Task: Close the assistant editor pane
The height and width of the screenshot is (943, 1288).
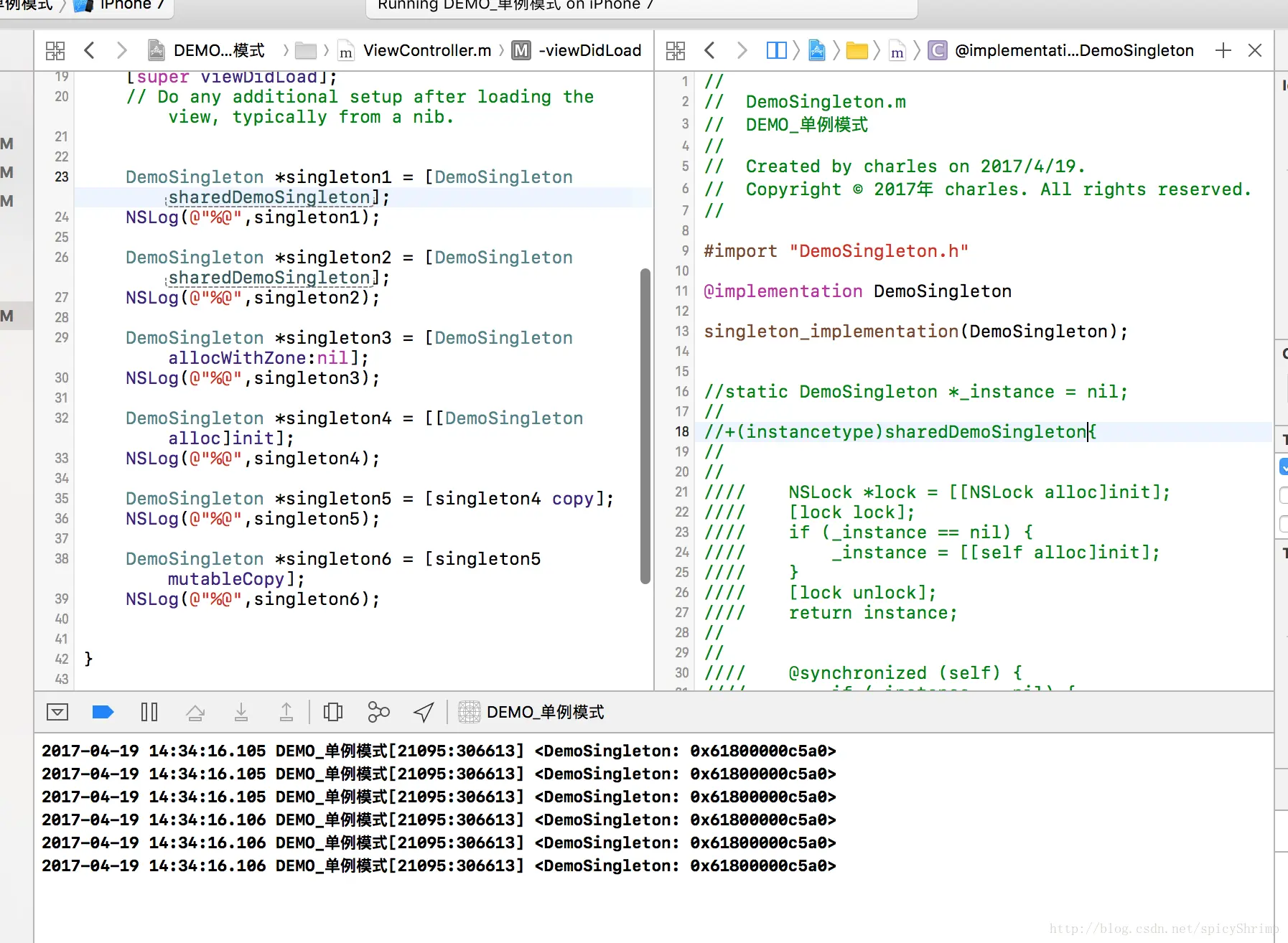Action: click(x=1255, y=50)
